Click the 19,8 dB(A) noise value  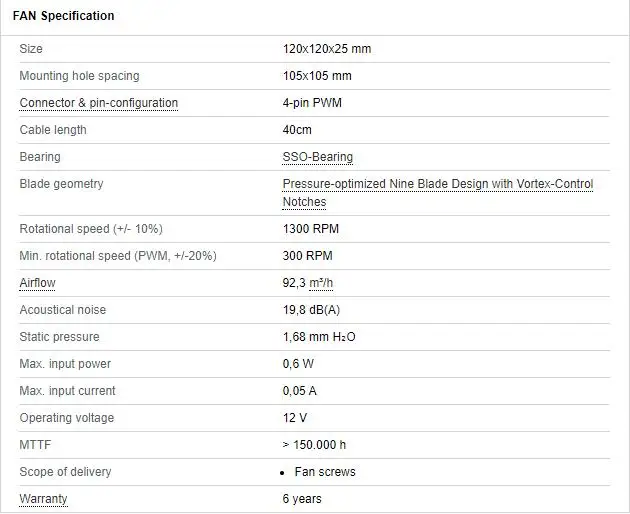[x=311, y=310]
